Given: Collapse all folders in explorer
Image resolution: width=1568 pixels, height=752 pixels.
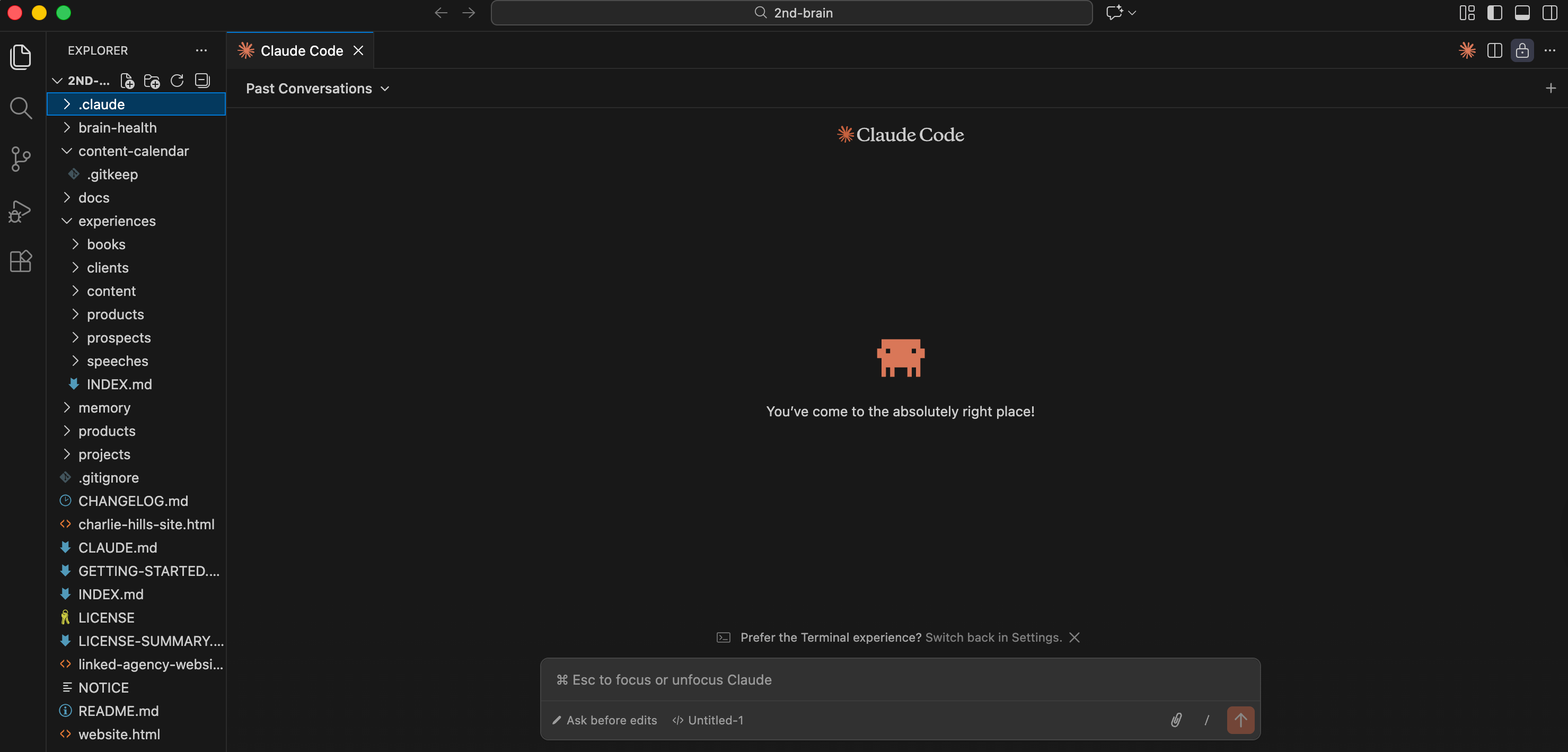Looking at the screenshot, I should click(202, 81).
